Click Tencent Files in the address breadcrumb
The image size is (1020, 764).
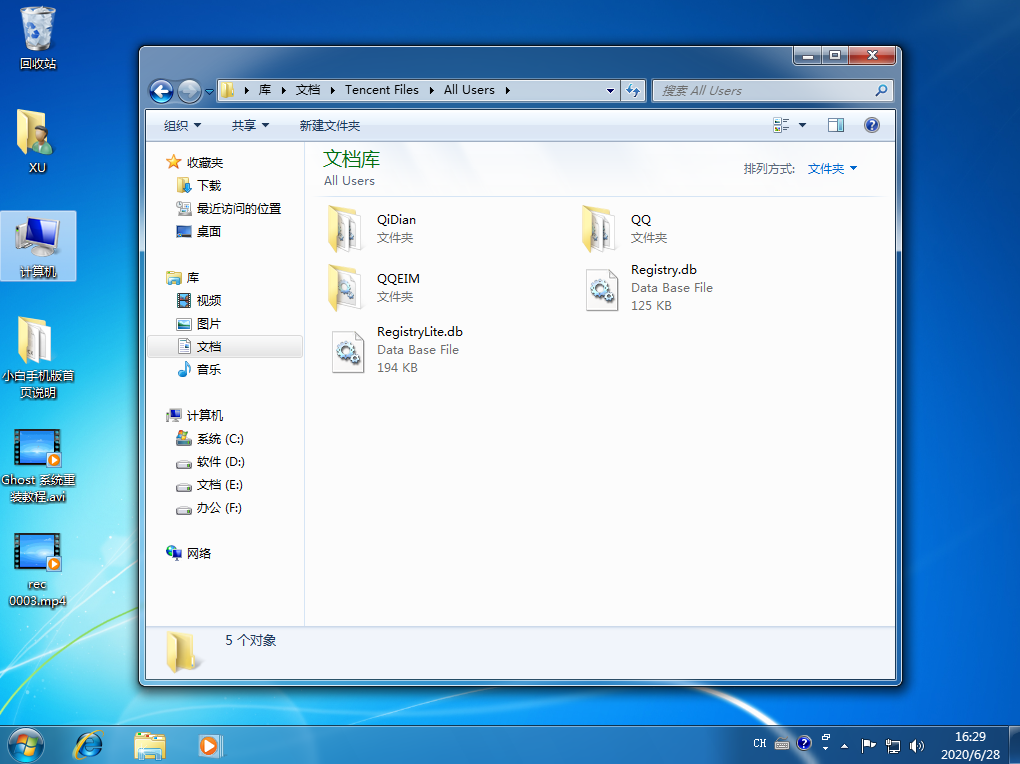[x=381, y=90]
